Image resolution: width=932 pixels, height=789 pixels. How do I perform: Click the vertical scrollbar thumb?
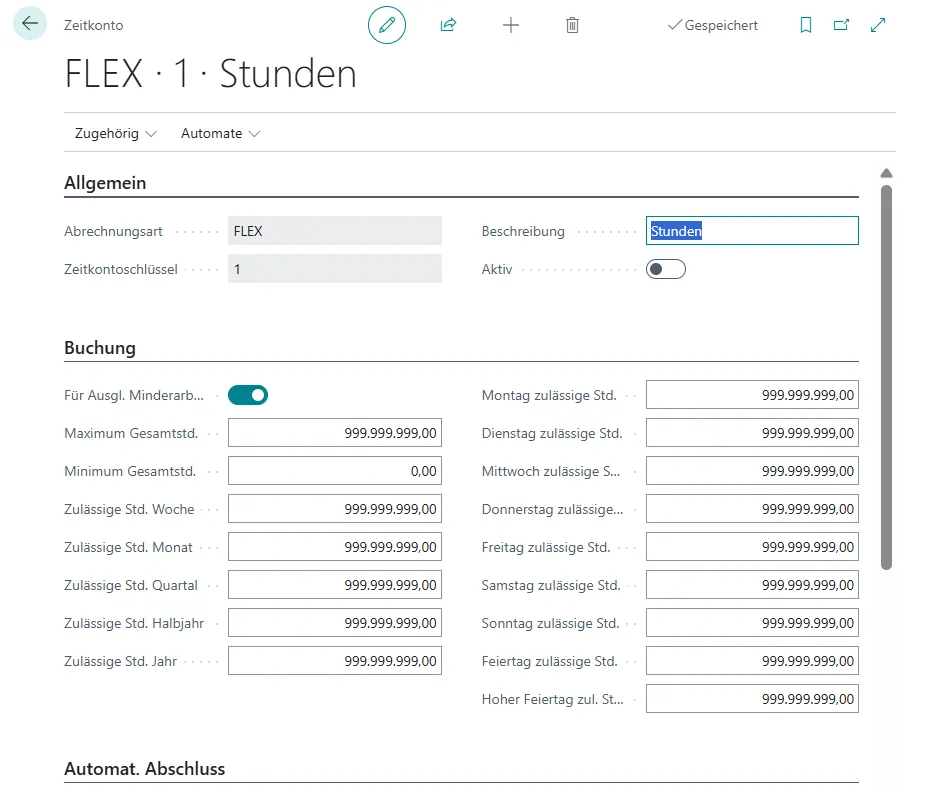(x=886, y=375)
